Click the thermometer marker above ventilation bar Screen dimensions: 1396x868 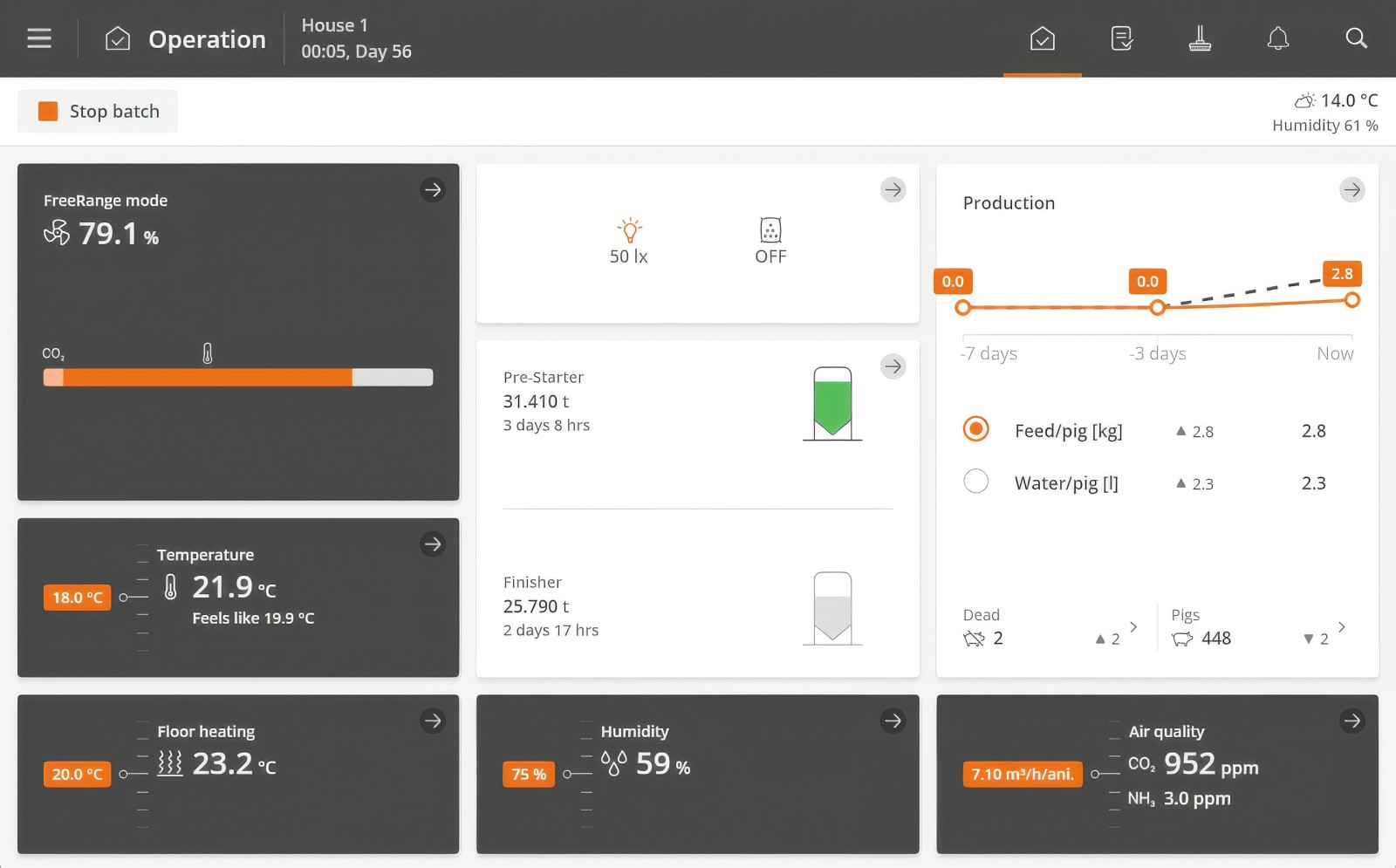(208, 353)
